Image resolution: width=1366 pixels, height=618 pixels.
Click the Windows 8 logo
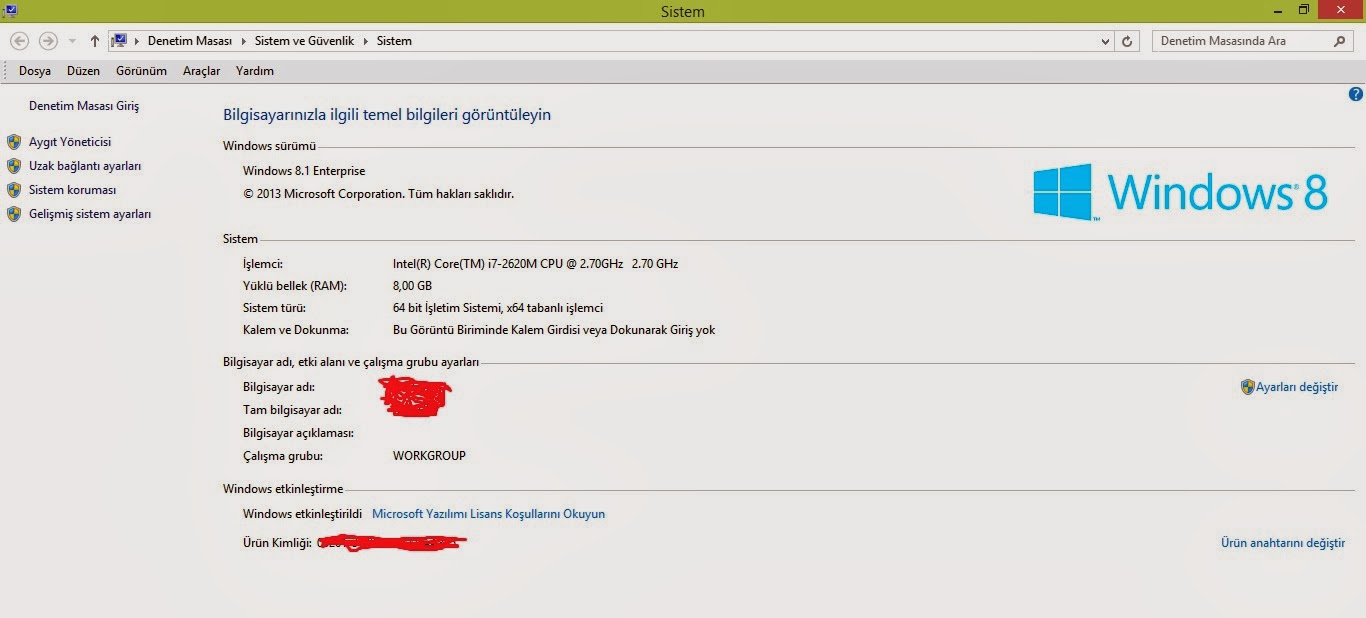pyautogui.click(x=1180, y=191)
